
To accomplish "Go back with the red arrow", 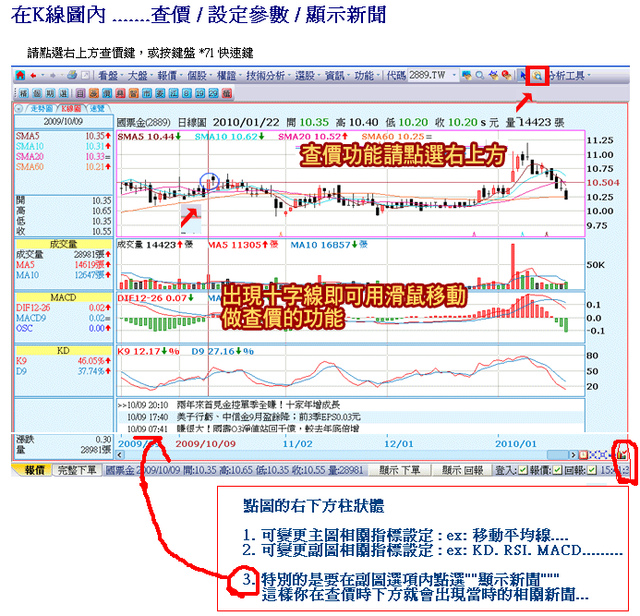I will click(x=33, y=76).
